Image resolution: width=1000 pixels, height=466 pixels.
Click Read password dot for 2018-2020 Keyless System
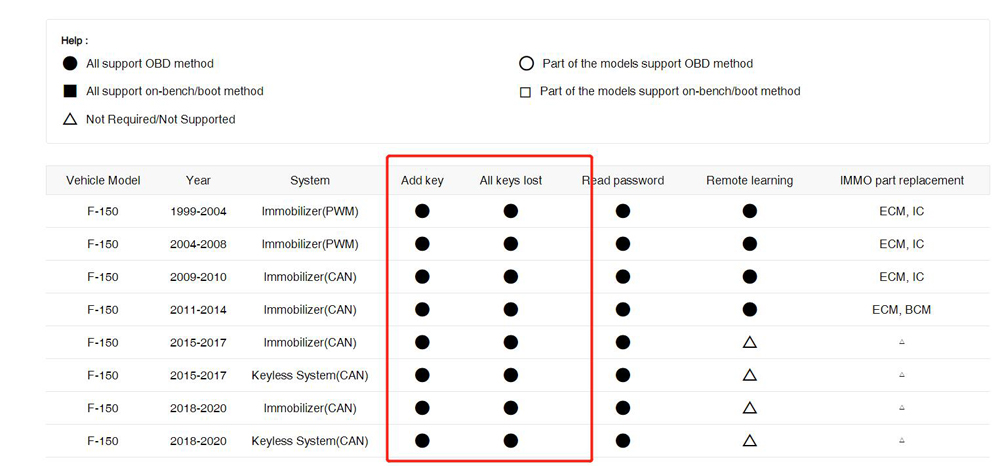pyautogui.click(x=623, y=441)
